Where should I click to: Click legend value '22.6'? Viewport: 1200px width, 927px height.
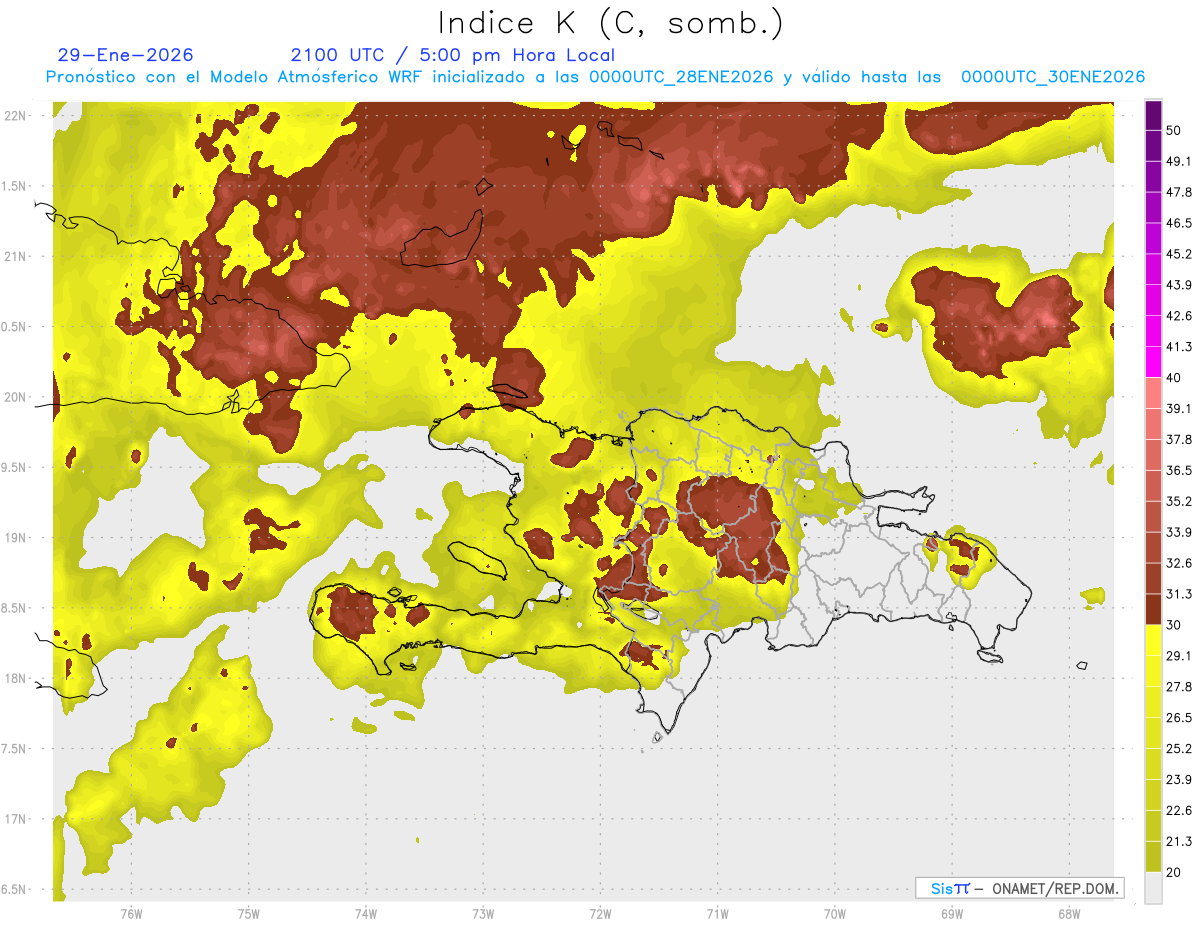tap(1179, 811)
